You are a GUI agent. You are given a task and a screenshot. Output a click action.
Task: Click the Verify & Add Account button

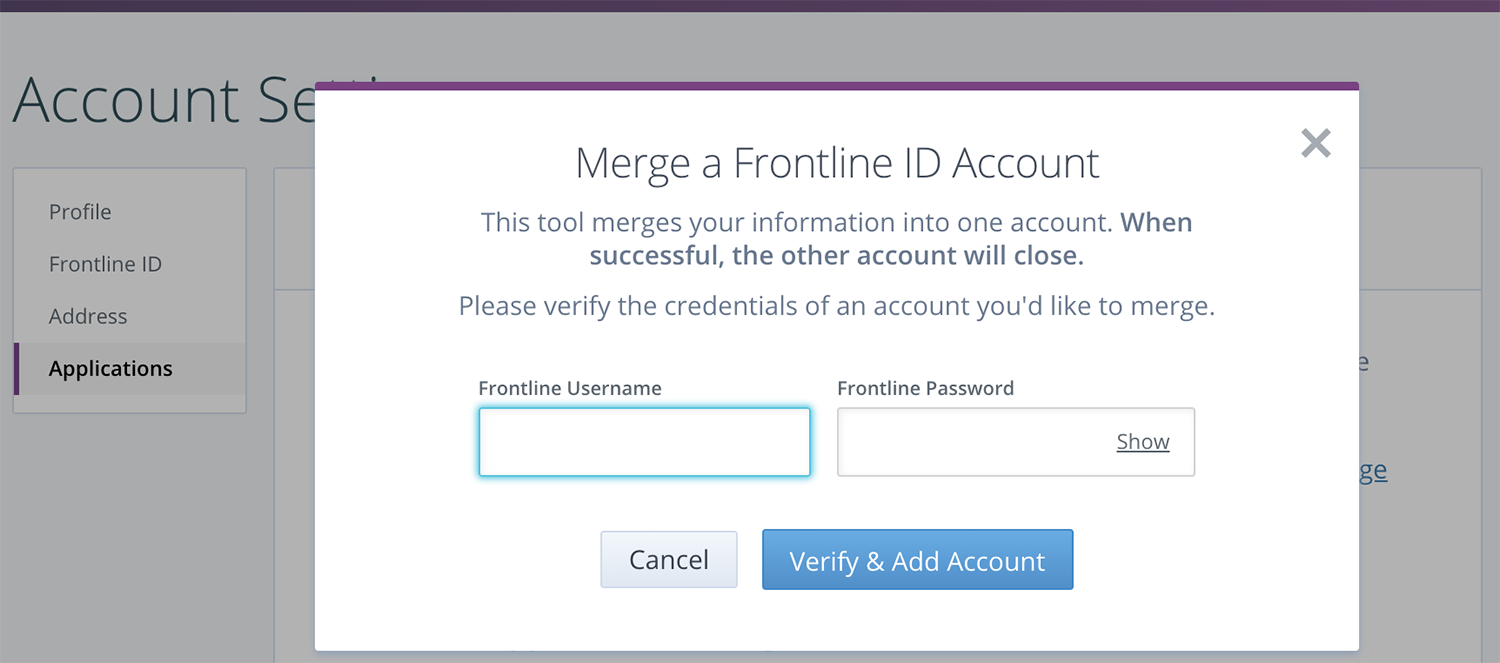(918, 560)
